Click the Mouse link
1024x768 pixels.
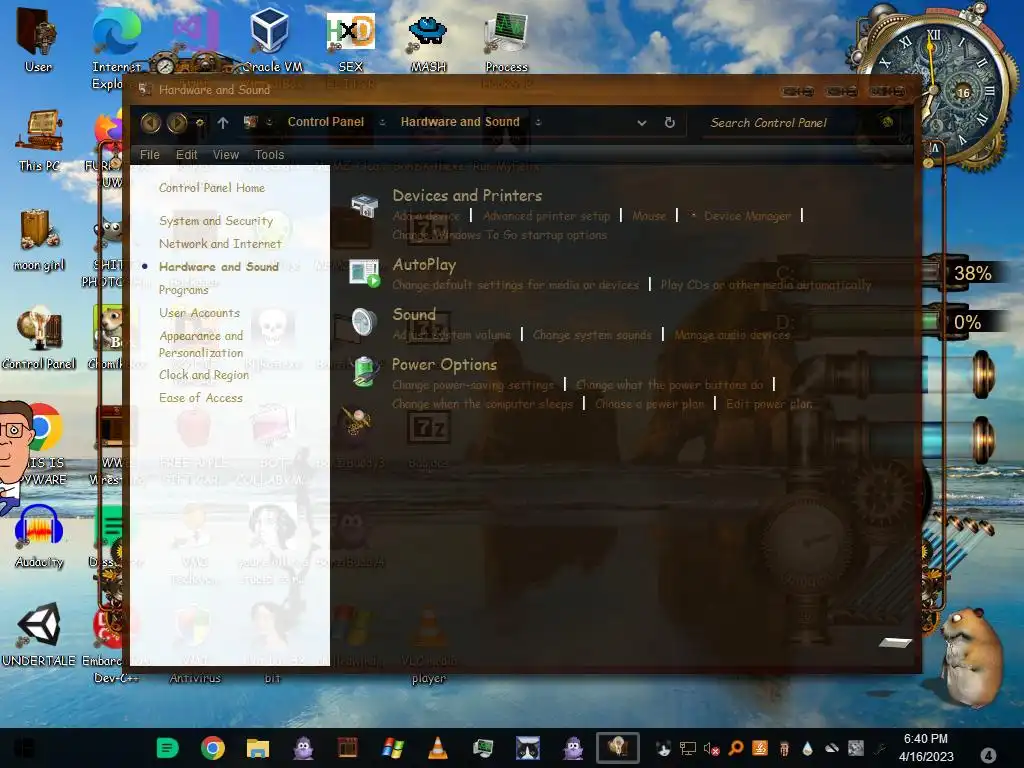point(649,216)
